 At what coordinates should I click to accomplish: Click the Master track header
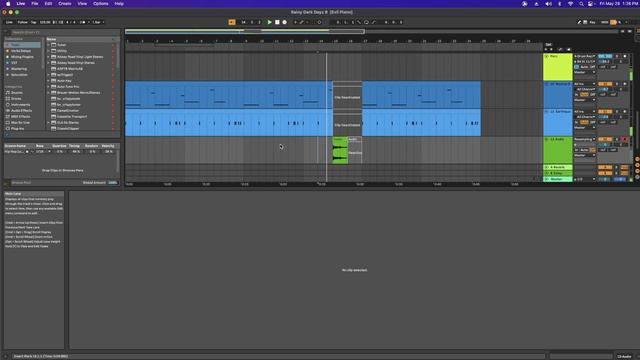click(x=558, y=179)
